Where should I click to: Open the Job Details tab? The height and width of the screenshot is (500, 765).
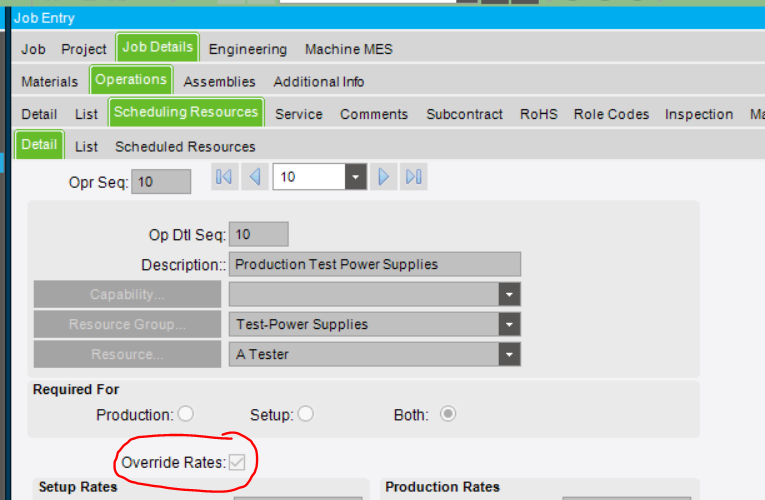(x=158, y=47)
